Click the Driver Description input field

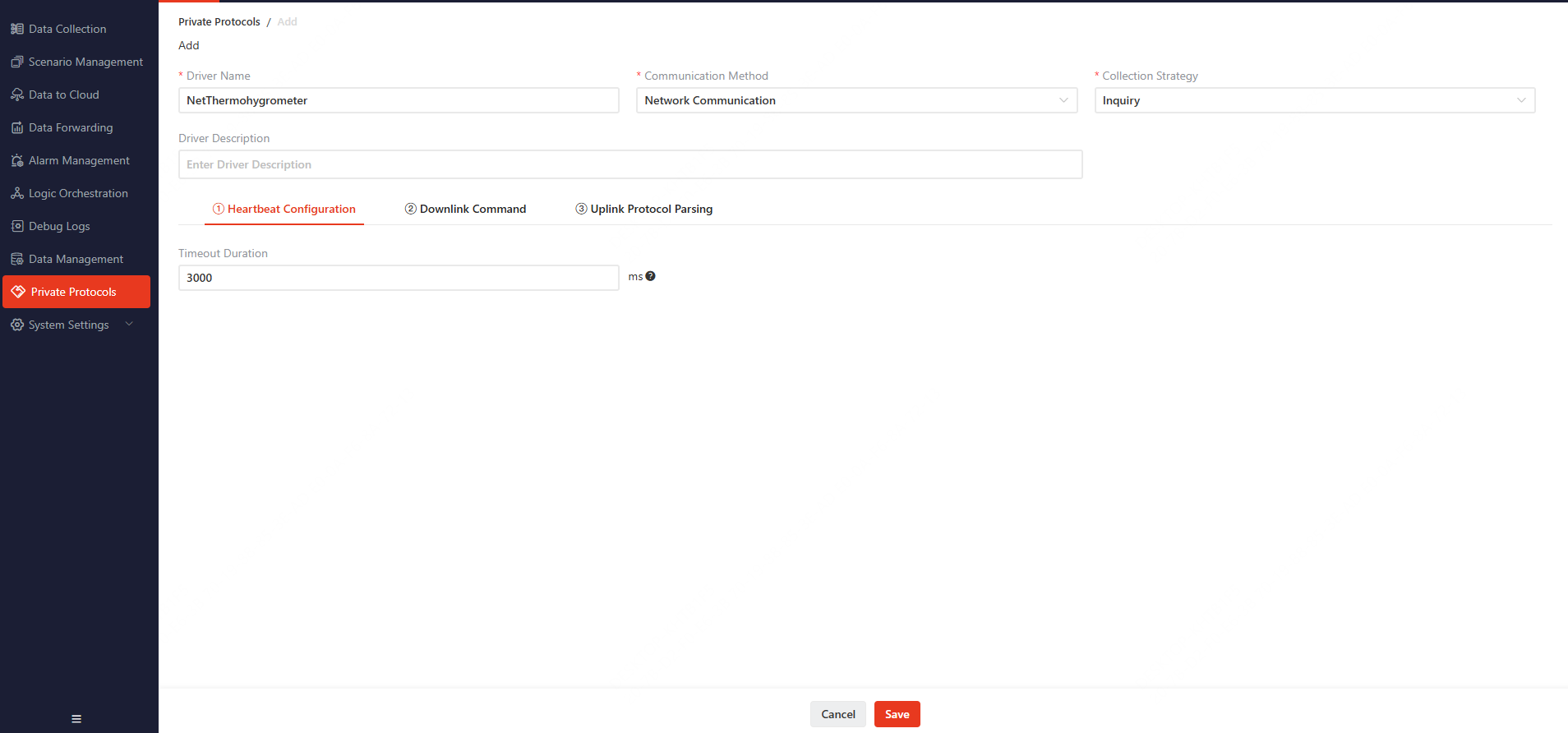tap(630, 164)
